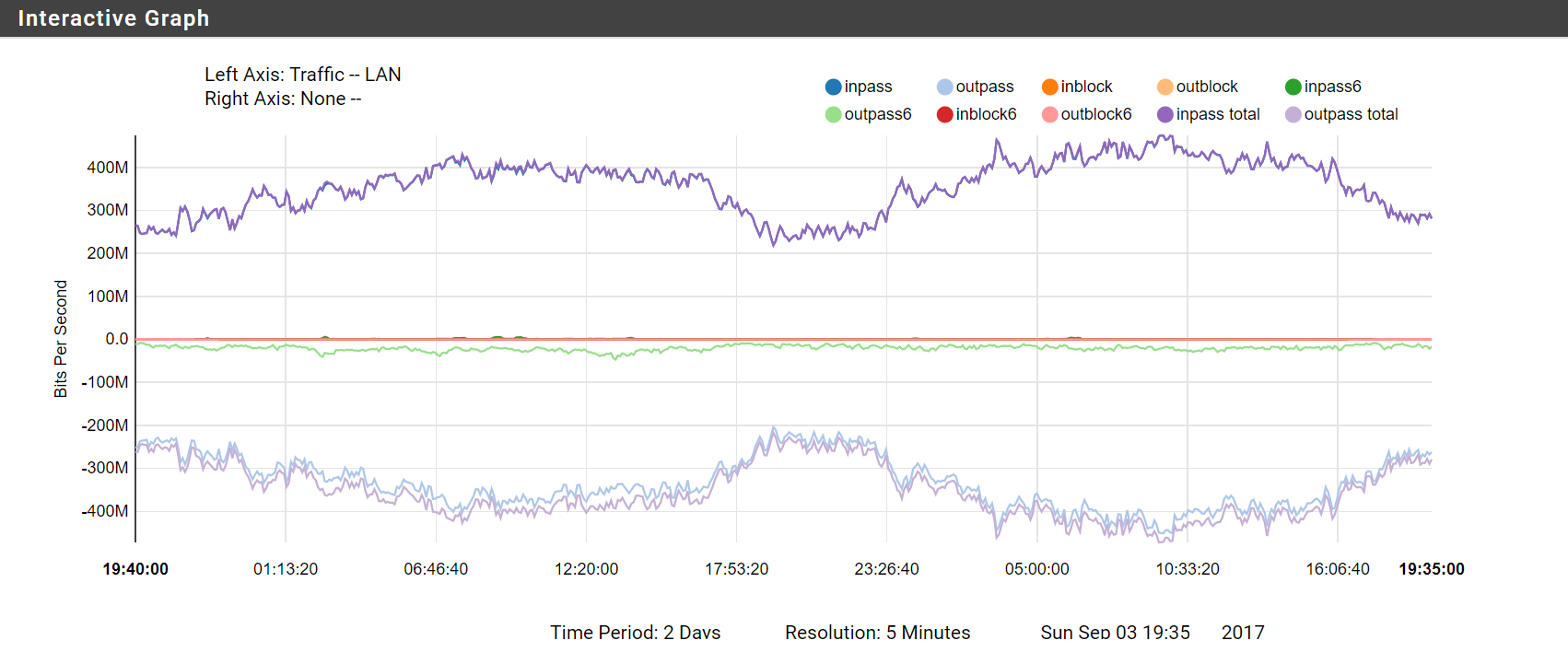Click the Interactive Graph panel header
This screenshot has width=1568, height=652.
(x=784, y=18)
